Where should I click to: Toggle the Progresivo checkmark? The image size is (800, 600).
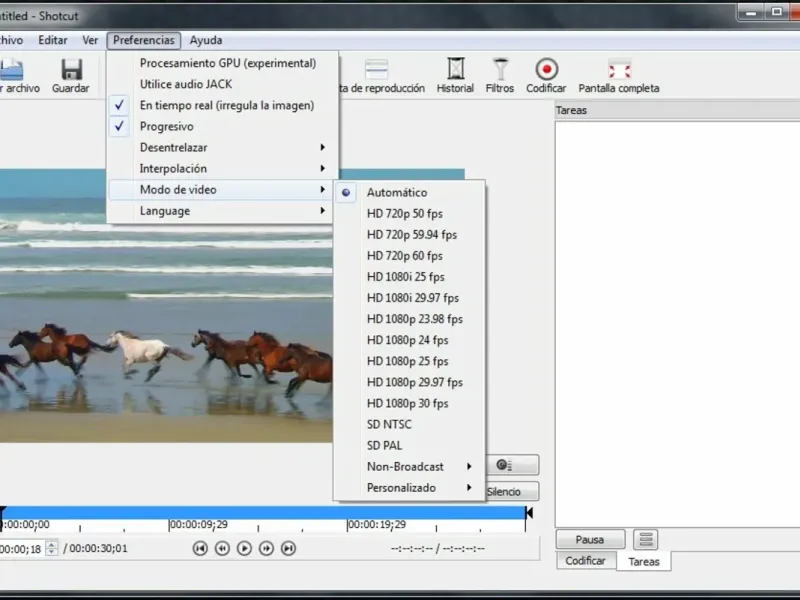[166, 127]
